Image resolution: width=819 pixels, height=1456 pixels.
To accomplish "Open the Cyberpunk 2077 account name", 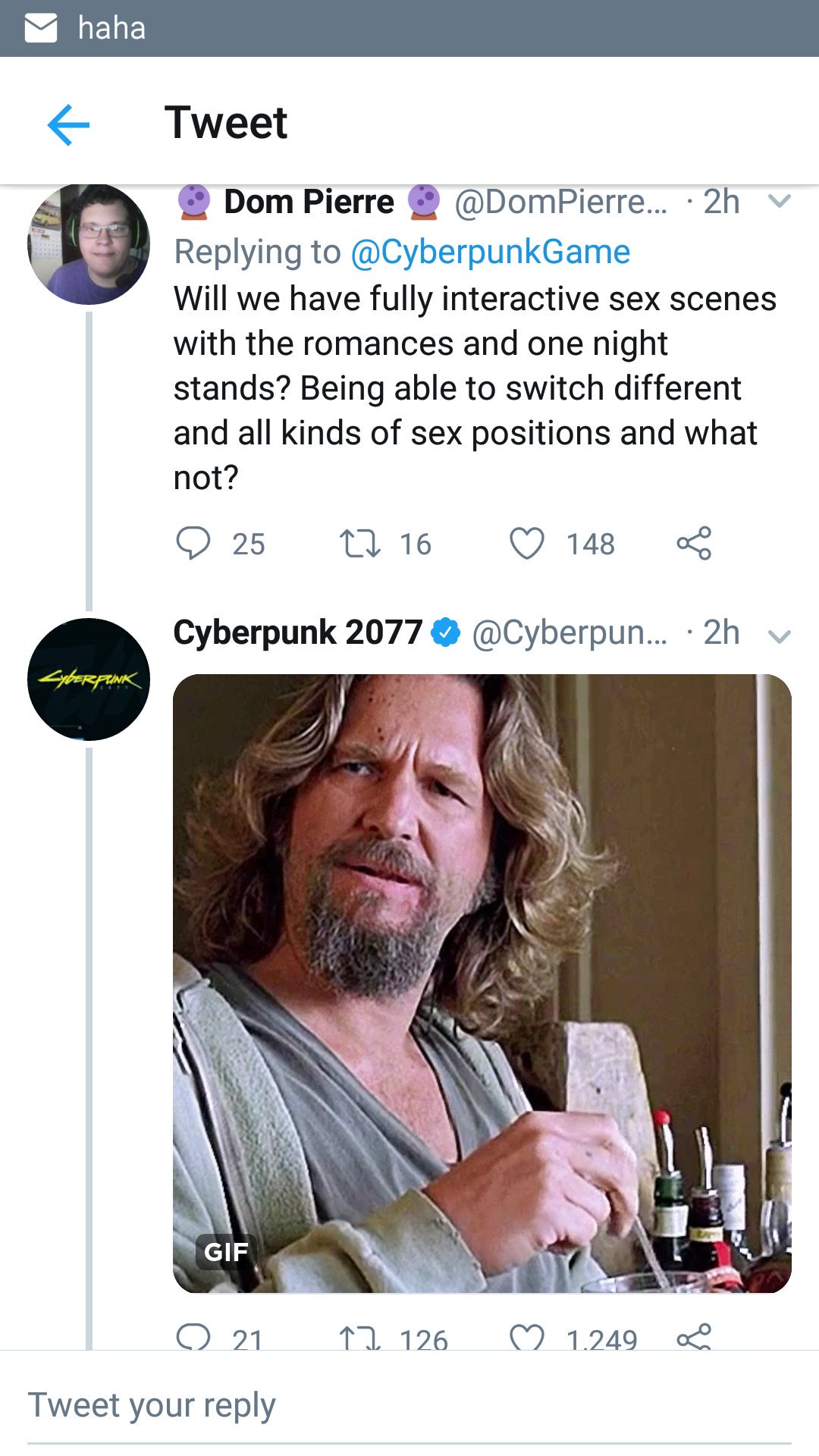I will pos(297,632).
